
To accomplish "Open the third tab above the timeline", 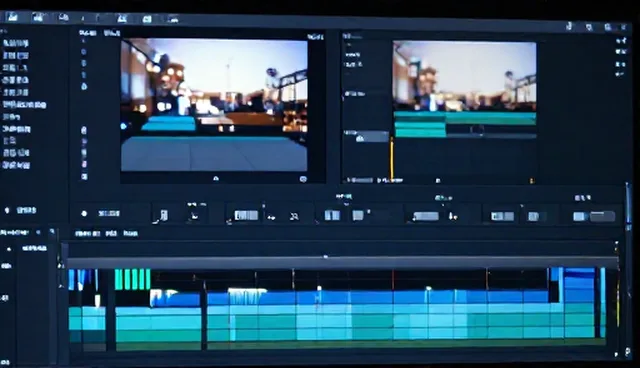I will 131,234.
